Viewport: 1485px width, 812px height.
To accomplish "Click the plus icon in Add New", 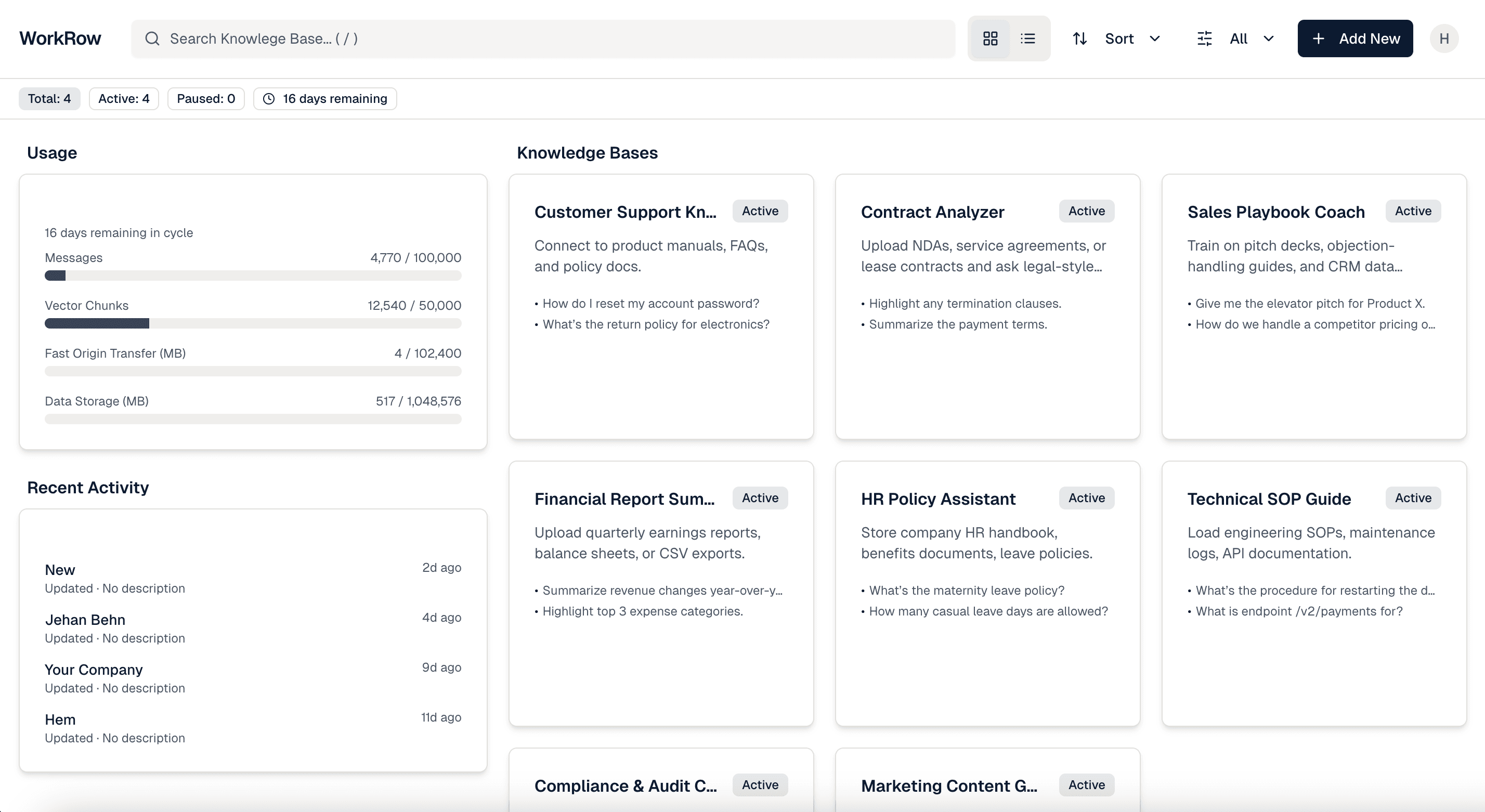I will click(x=1319, y=38).
